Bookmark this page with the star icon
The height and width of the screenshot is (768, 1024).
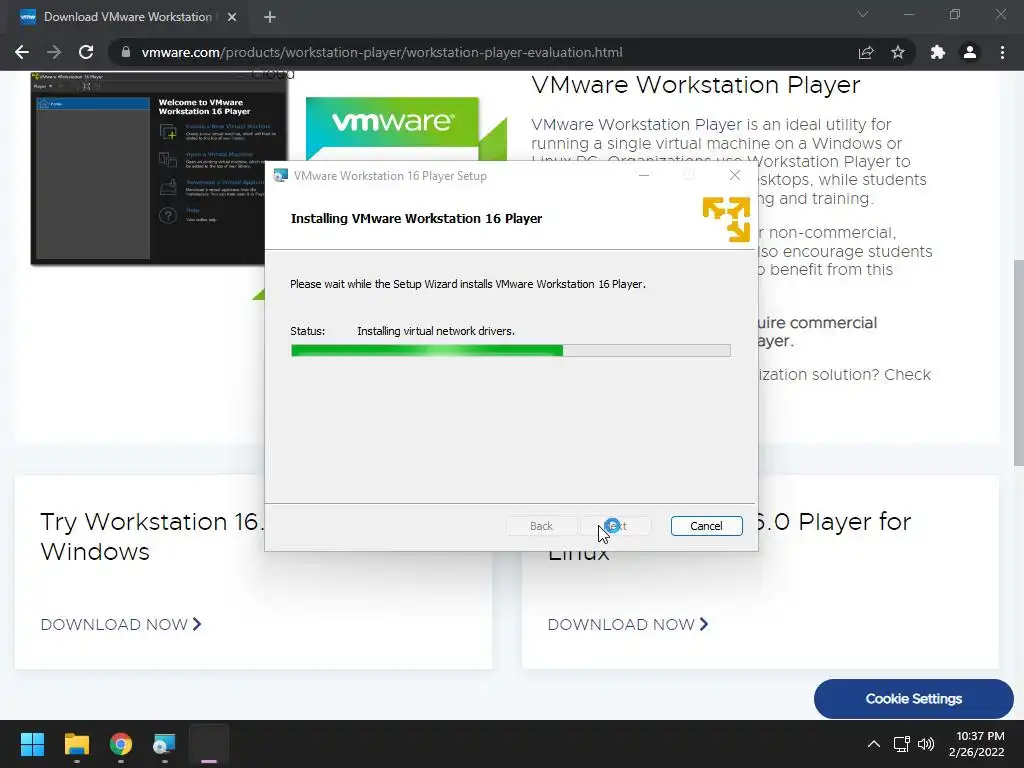(x=898, y=52)
